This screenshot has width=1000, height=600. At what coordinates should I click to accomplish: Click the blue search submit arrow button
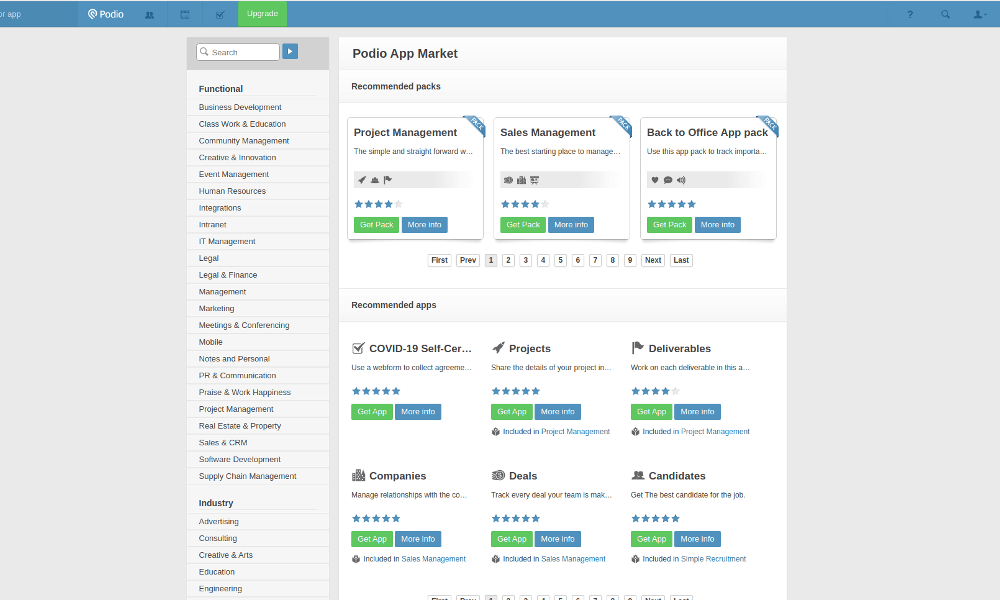tap(290, 52)
